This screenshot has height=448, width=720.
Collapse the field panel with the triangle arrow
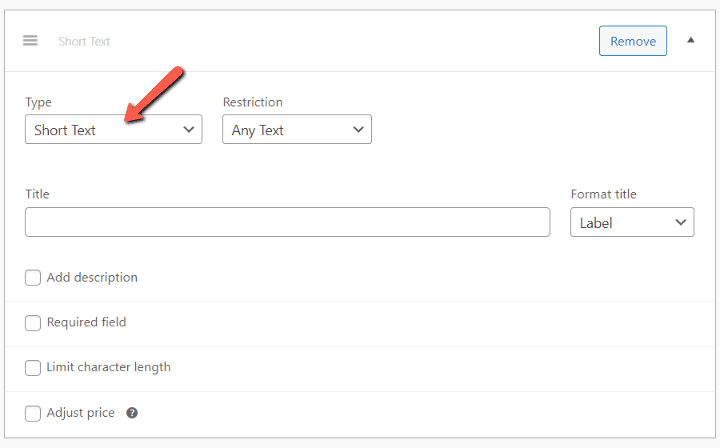click(x=690, y=41)
